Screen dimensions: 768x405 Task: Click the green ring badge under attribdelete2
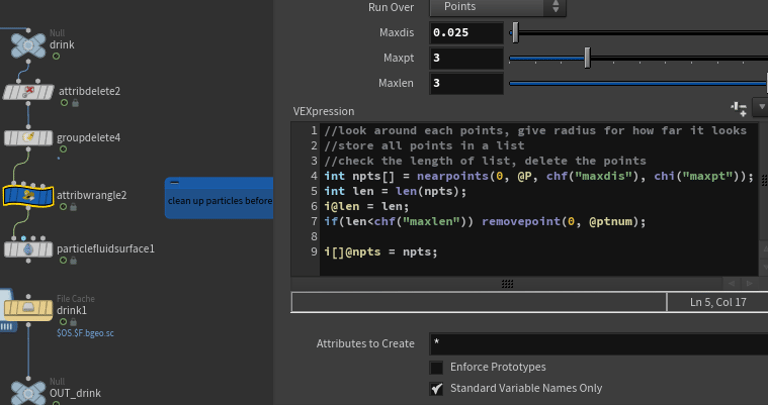click(64, 103)
